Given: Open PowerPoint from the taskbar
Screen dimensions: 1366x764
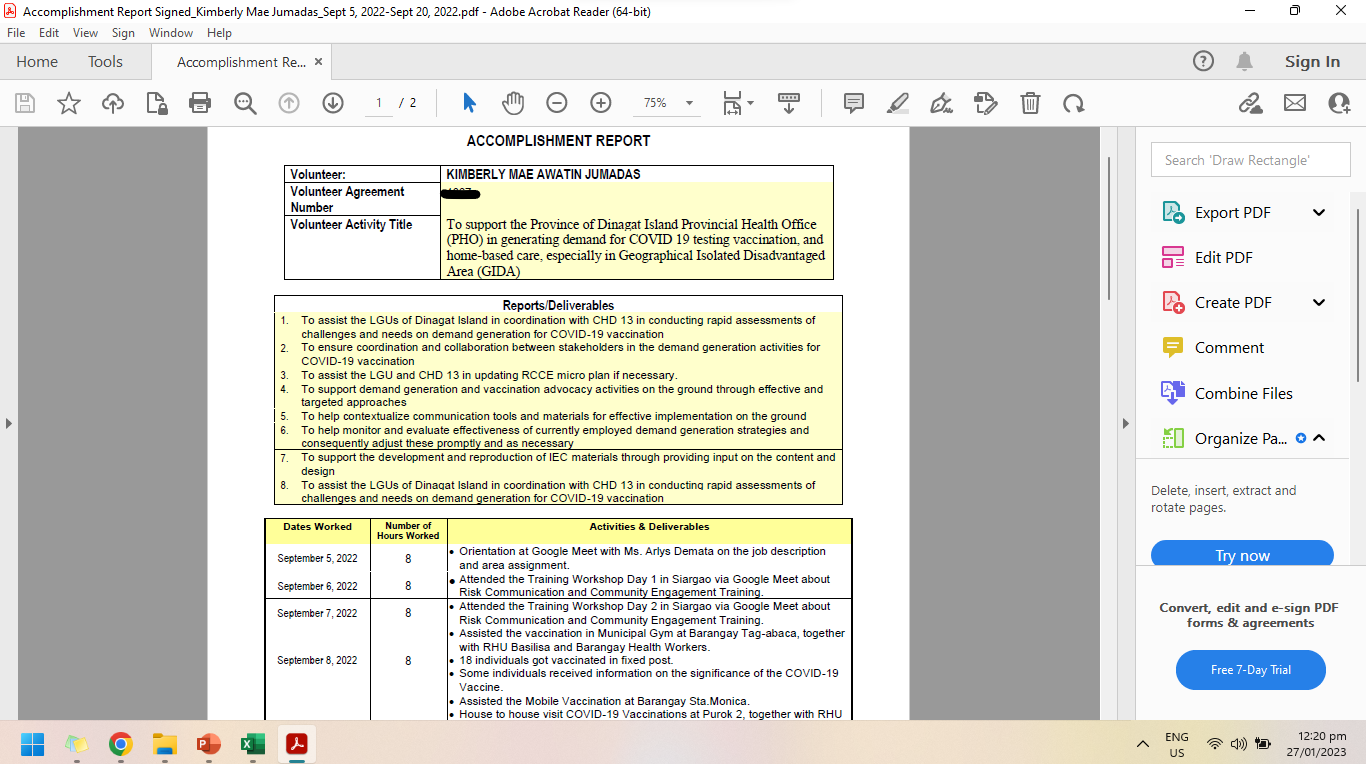Looking at the screenshot, I should [209, 744].
